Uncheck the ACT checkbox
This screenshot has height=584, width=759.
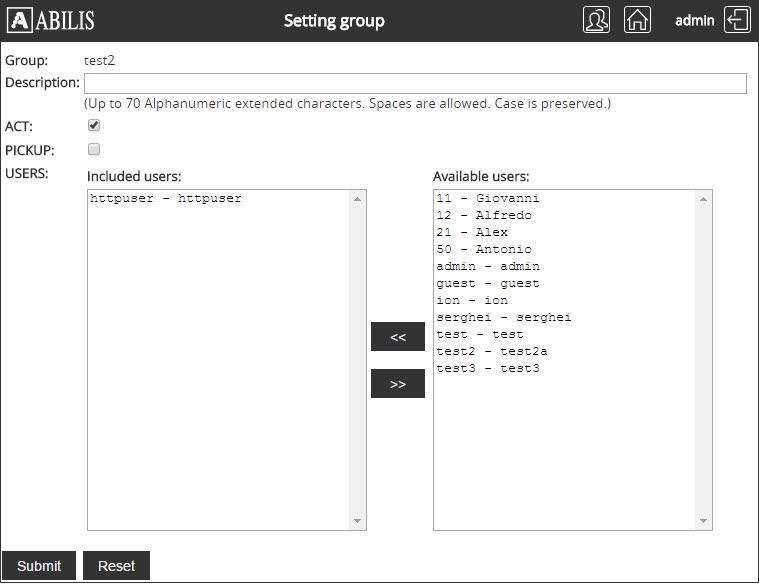(94, 125)
